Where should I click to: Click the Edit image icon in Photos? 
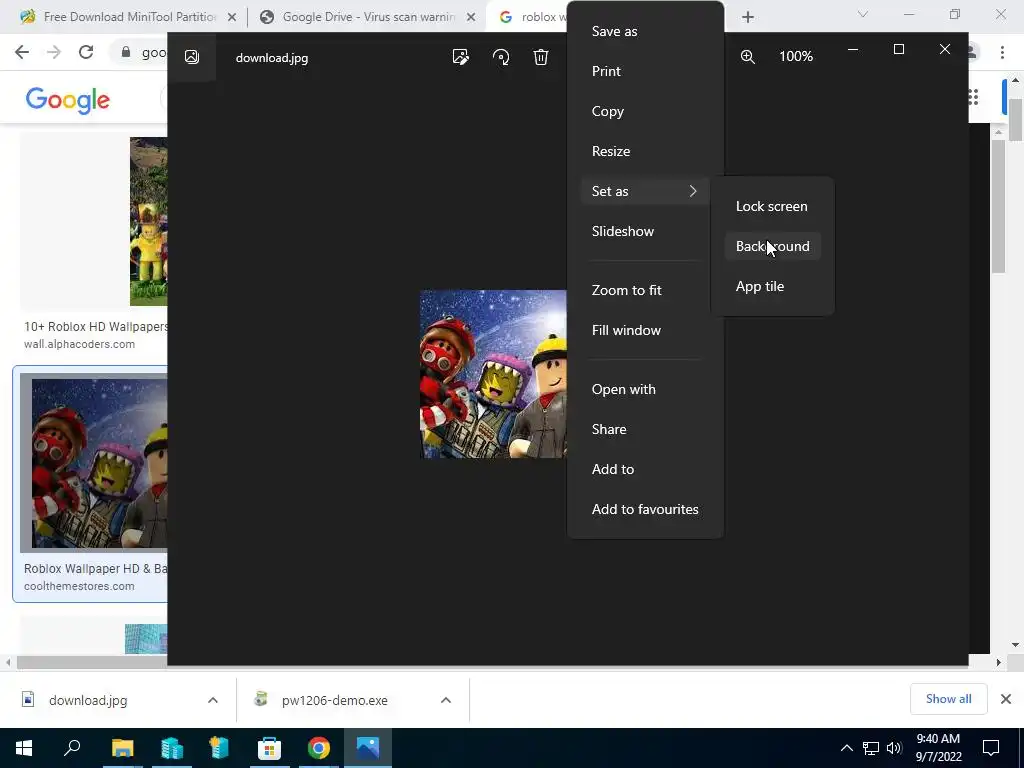(x=460, y=57)
